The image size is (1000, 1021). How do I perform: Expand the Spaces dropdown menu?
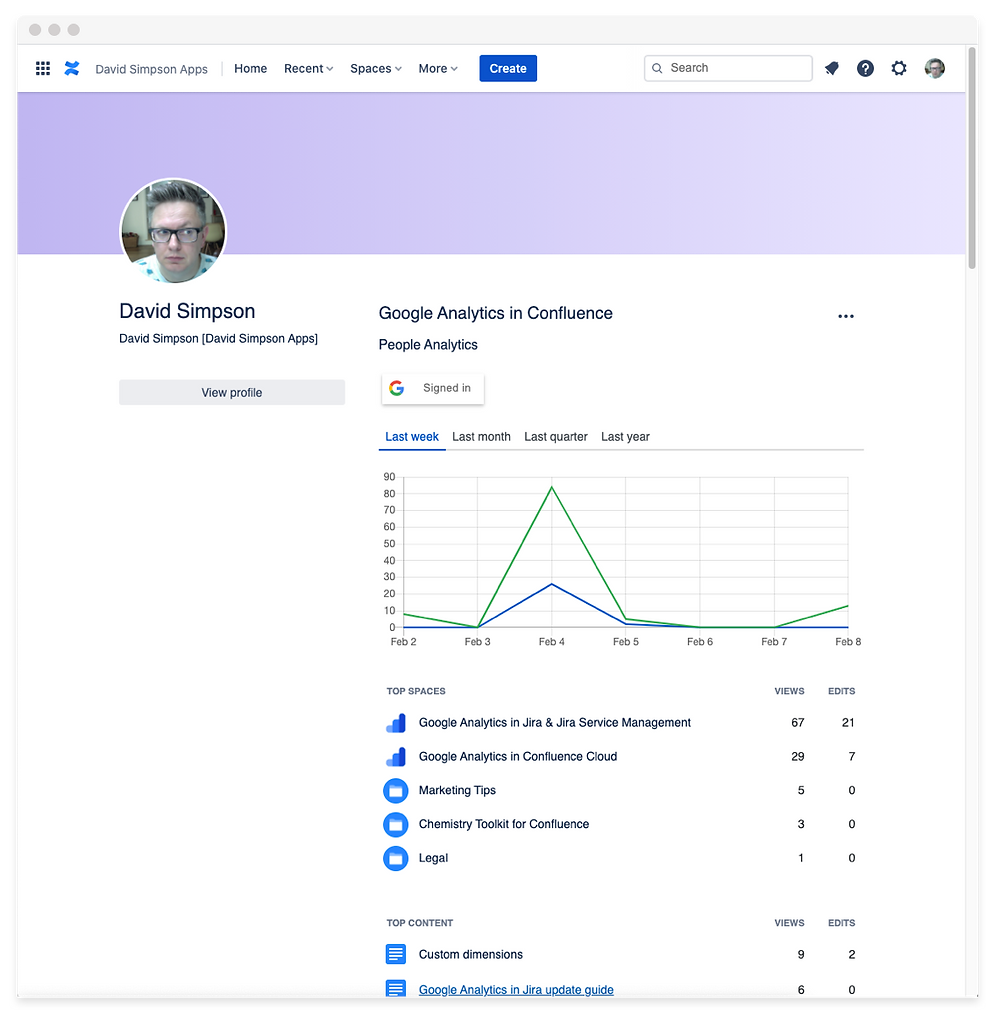click(376, 68)
